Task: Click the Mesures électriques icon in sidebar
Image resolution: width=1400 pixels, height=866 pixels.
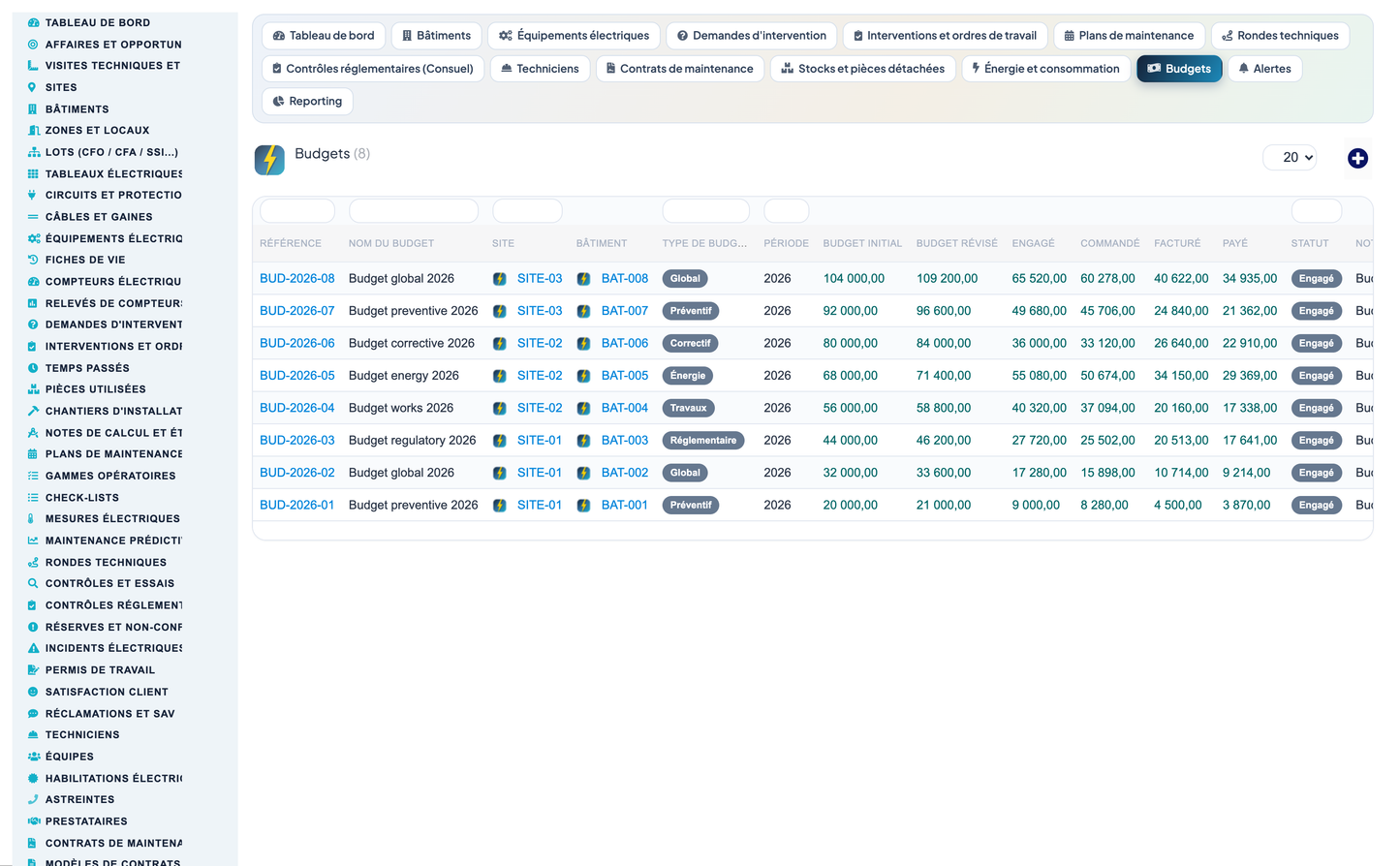Action: pos(33,518)
